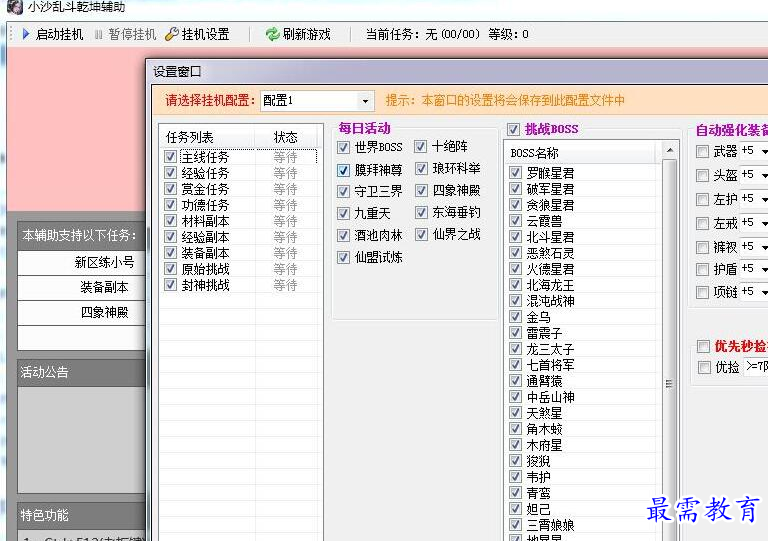Uncheck boss 北海龙王
The height and width of the screenshot is (541, 768).
coord(515,284)
